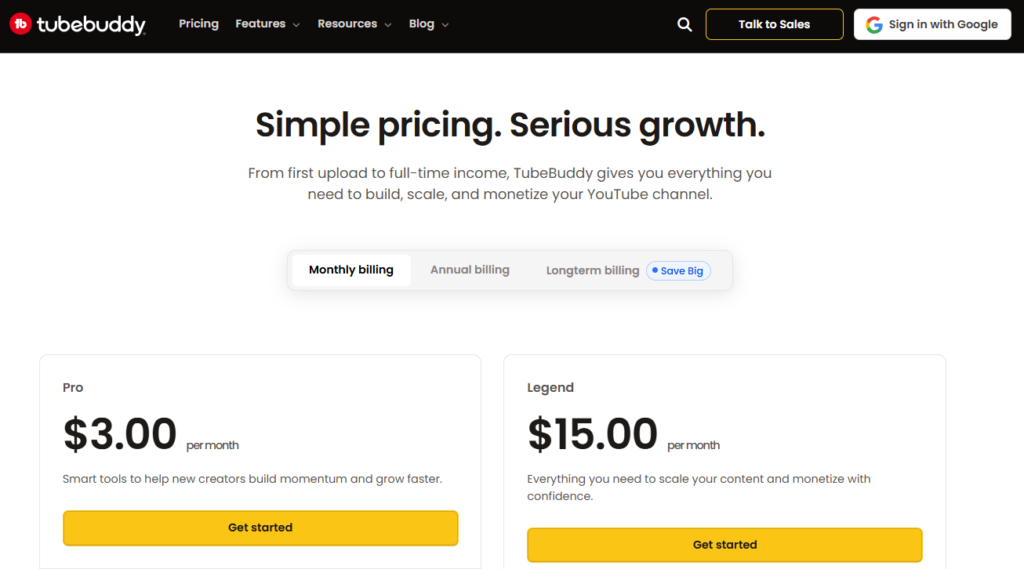Expand the Blog dropdown chevron
The image size is (1024, 569).
(445, 25)
